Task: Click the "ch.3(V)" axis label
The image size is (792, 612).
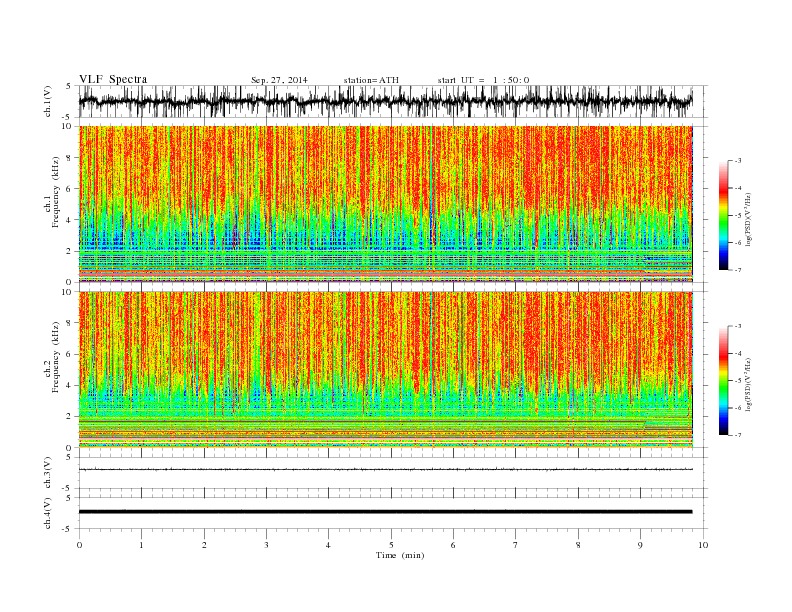Action: point(48,473)
